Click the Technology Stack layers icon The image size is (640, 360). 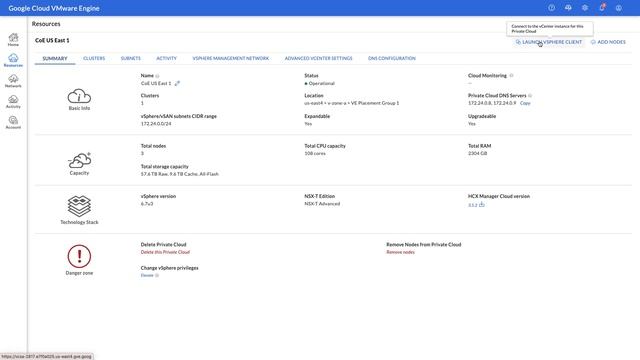(x=79, y=206)
